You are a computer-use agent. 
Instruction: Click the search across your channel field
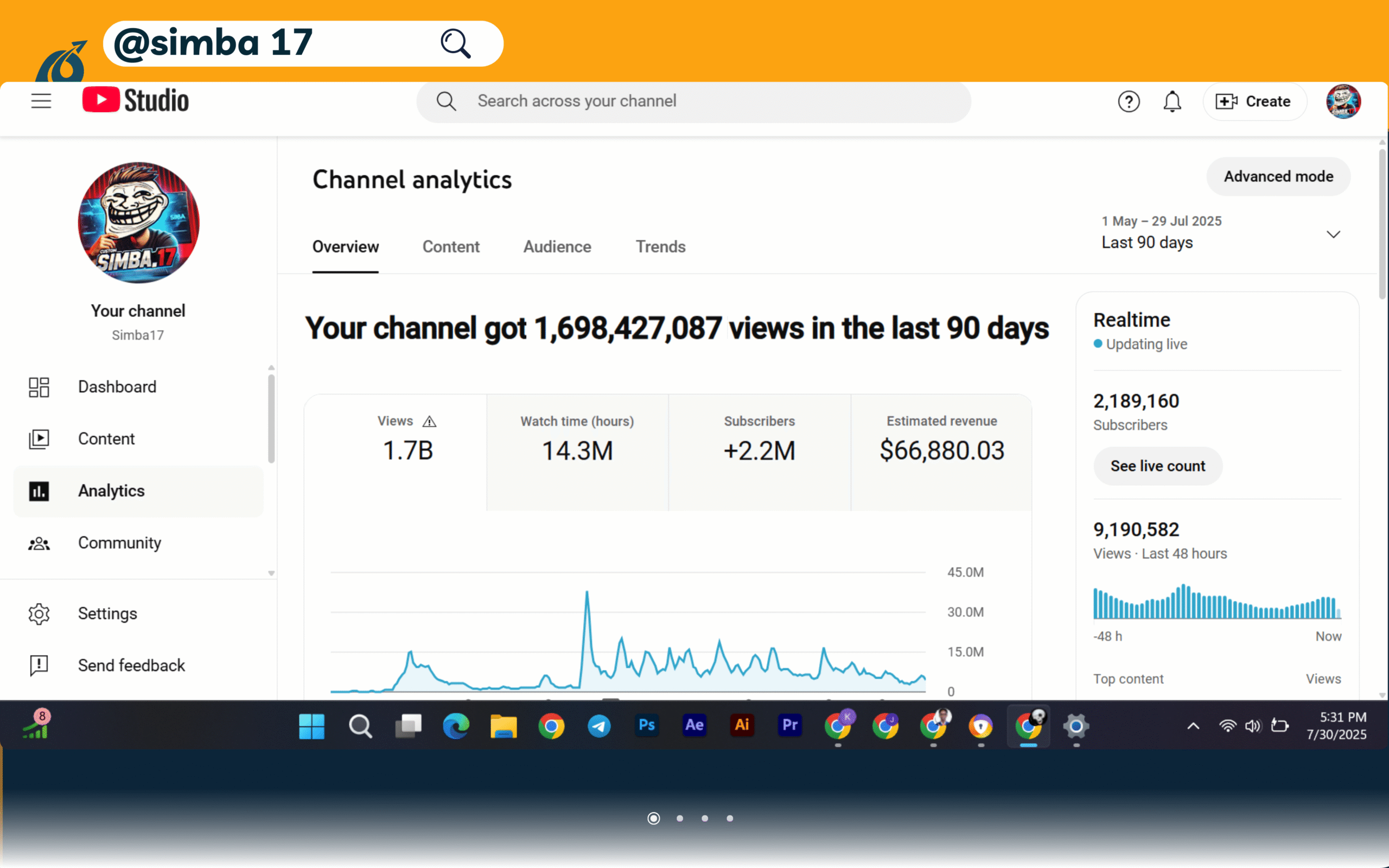pos(694,101)
